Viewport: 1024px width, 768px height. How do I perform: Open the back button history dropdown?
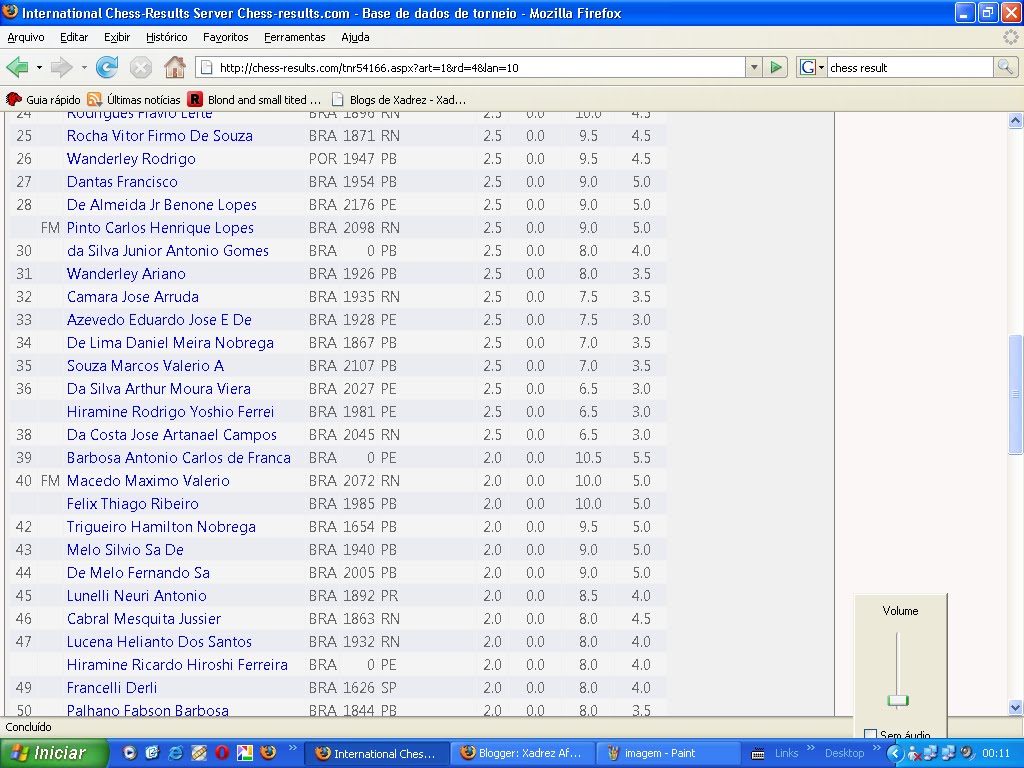pyautogui.click(x=39, y=67)
